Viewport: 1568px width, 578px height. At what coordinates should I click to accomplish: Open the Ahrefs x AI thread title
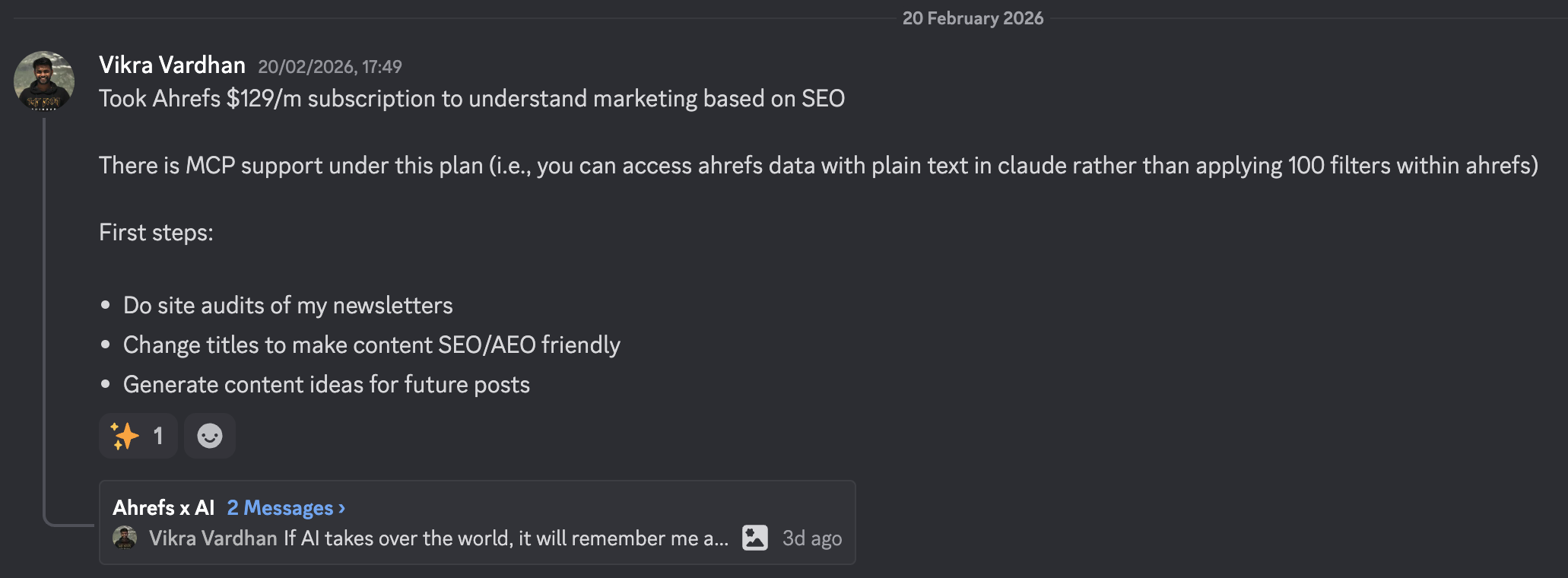coord(163,507)
